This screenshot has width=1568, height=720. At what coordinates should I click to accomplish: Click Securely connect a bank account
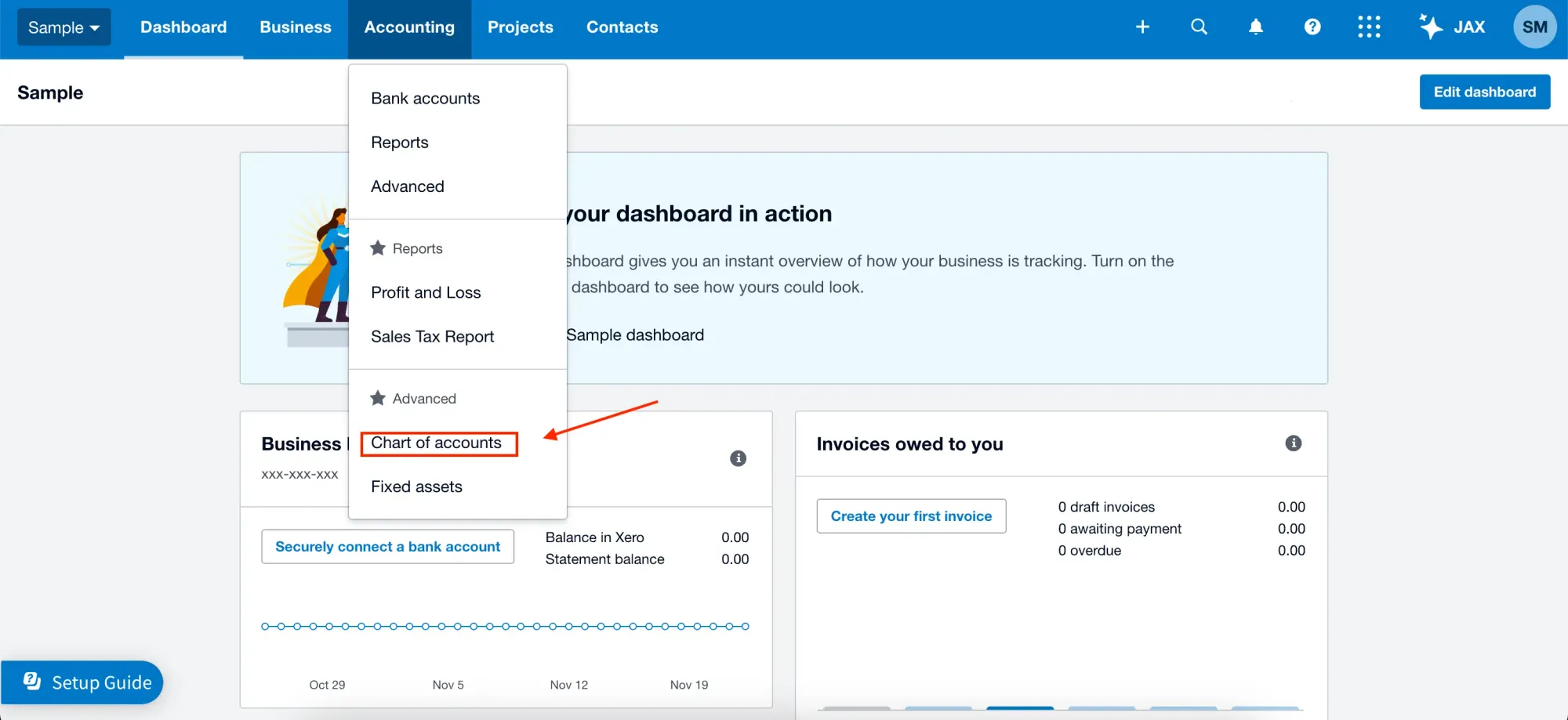tap(388, 547)
